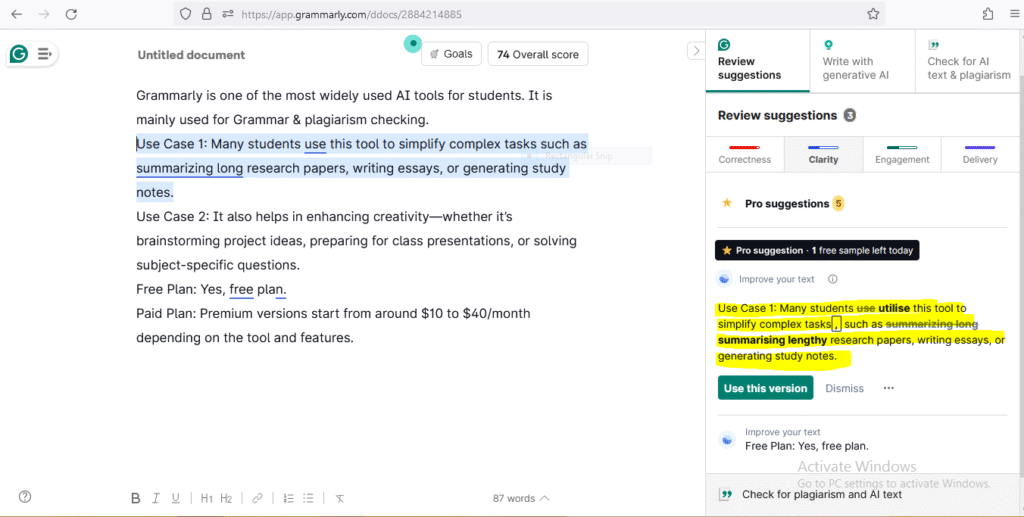Click the review suggestions count badge
Image resolution: width=1024 pixels, height=517 pixels.
click(849, 116)
